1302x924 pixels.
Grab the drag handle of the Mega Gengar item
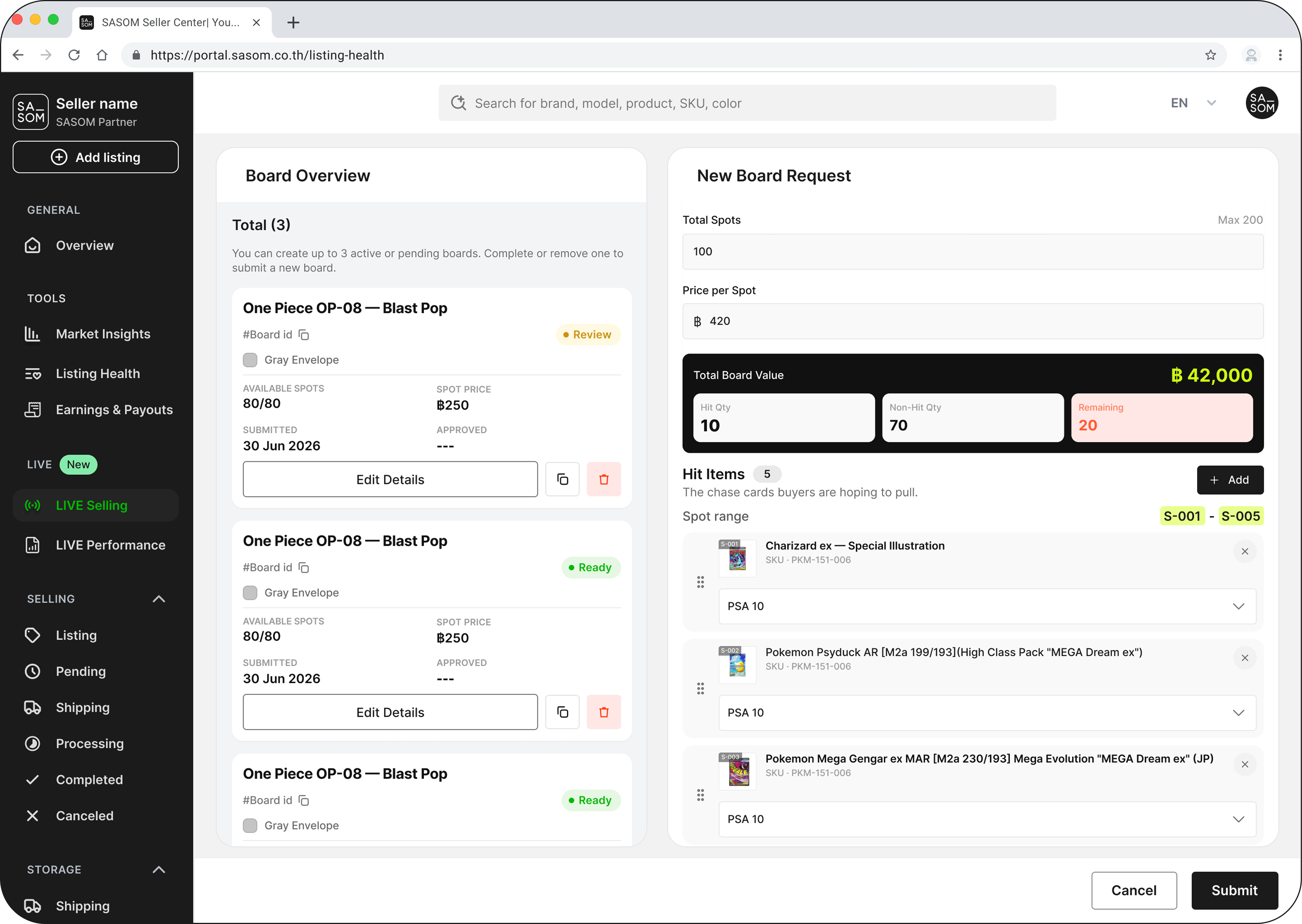coord(701,795)
